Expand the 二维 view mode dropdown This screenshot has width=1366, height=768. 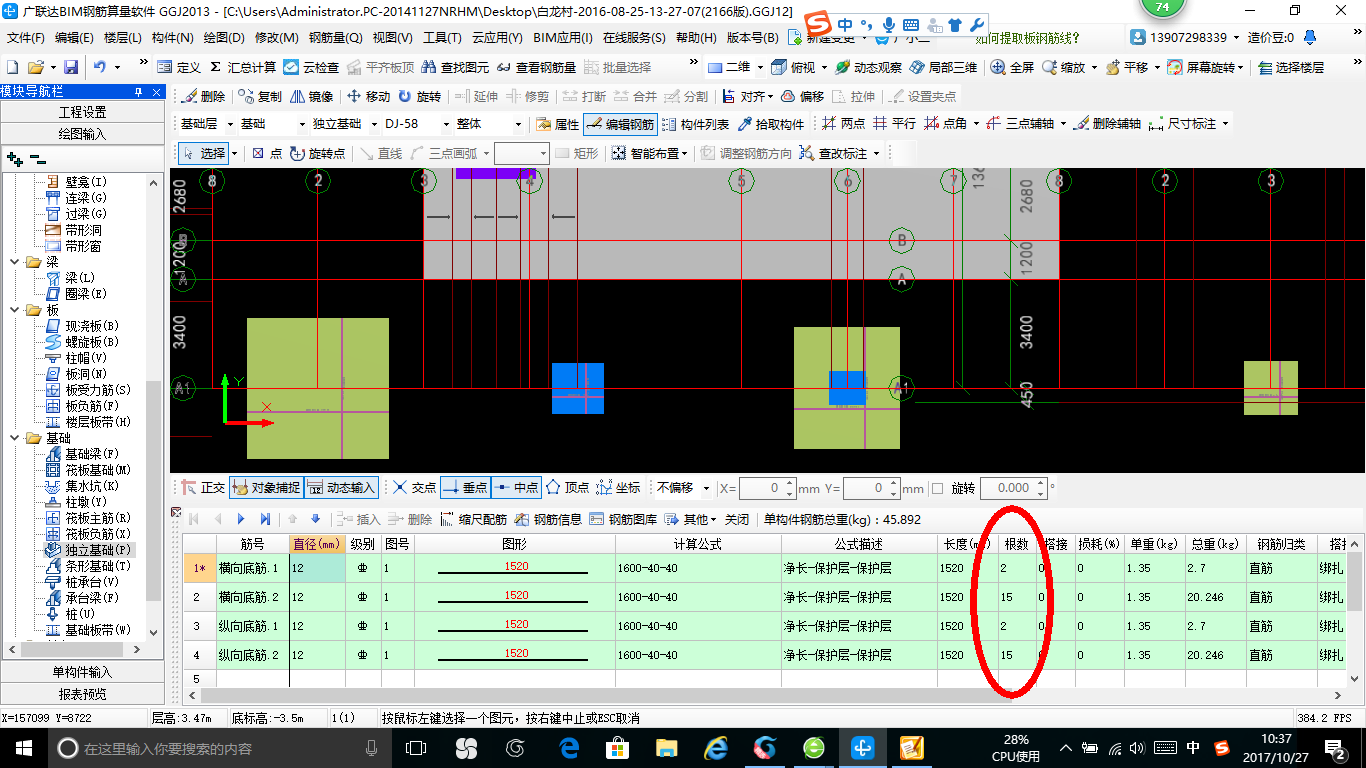(x=759, y=67)
